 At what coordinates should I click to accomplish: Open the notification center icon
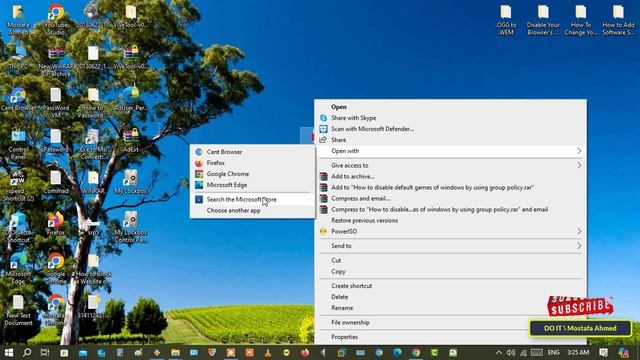(x=603, y=352)
